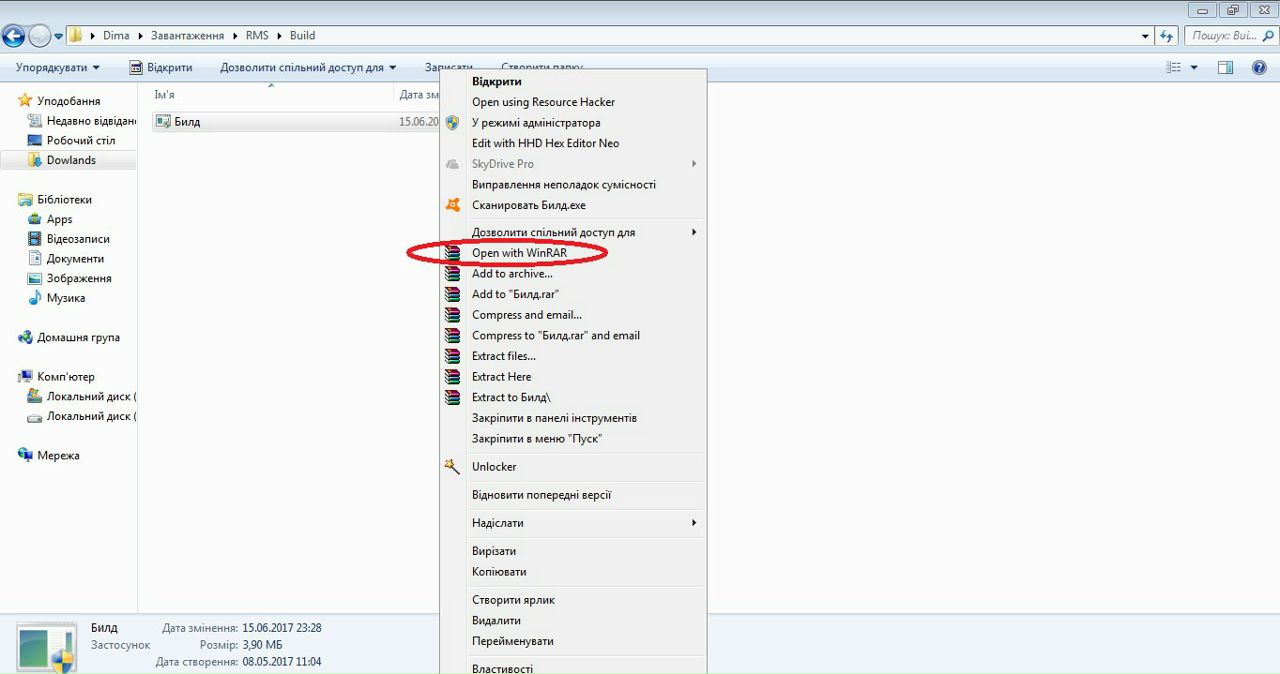Open the Упорядкувати toolbar dropdown

57,68
